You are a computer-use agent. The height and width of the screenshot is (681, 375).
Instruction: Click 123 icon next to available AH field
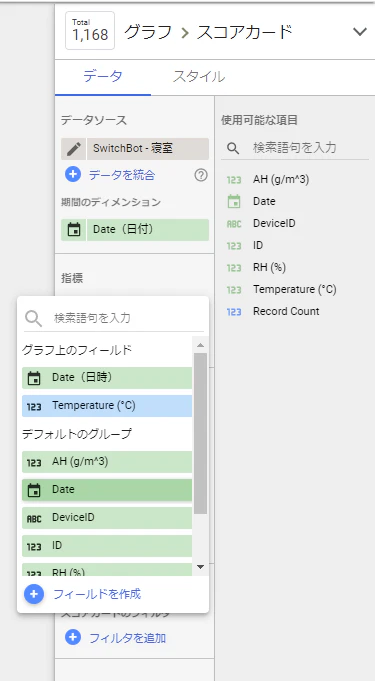pos(234,180)
